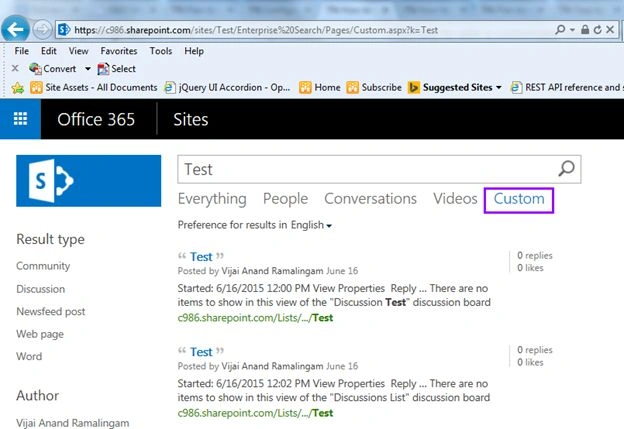Open the Favorites menu

[119, 51]
